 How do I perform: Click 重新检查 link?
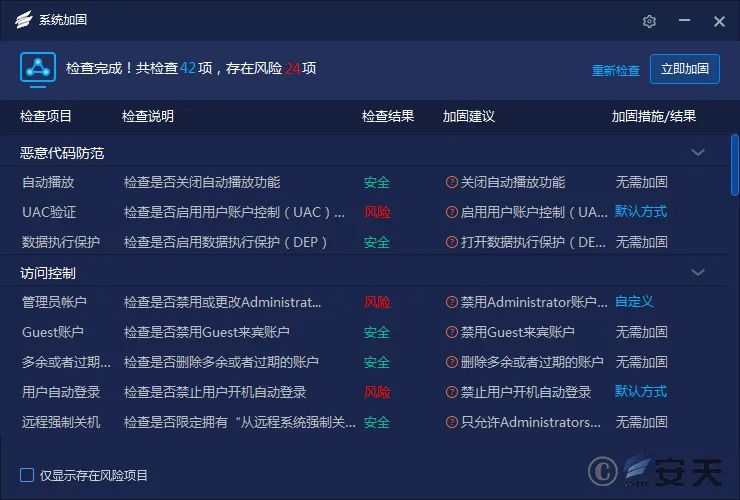coord(616,70)
